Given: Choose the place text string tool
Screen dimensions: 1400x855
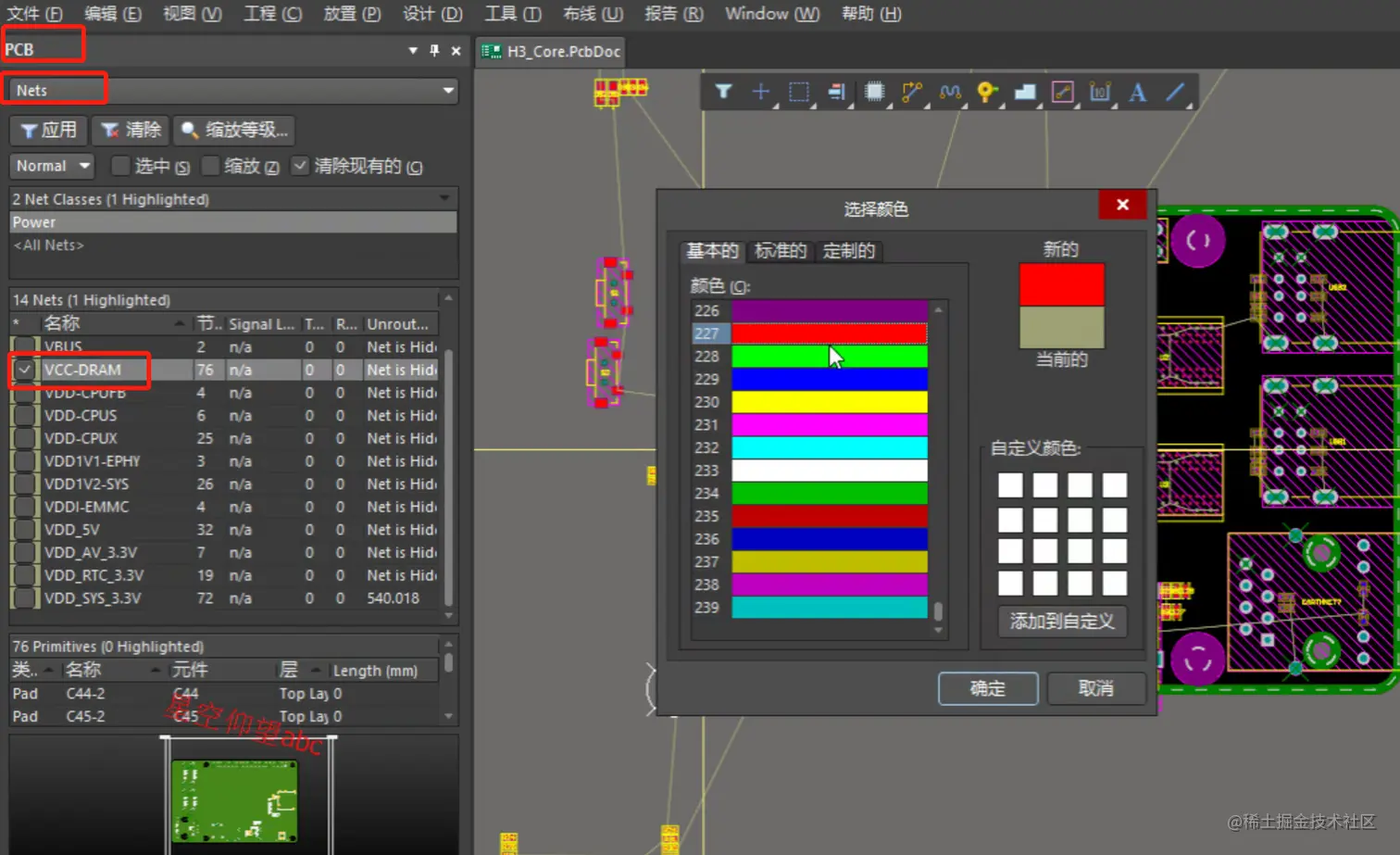Looking at the screenshot, I should pos(1138,92).
